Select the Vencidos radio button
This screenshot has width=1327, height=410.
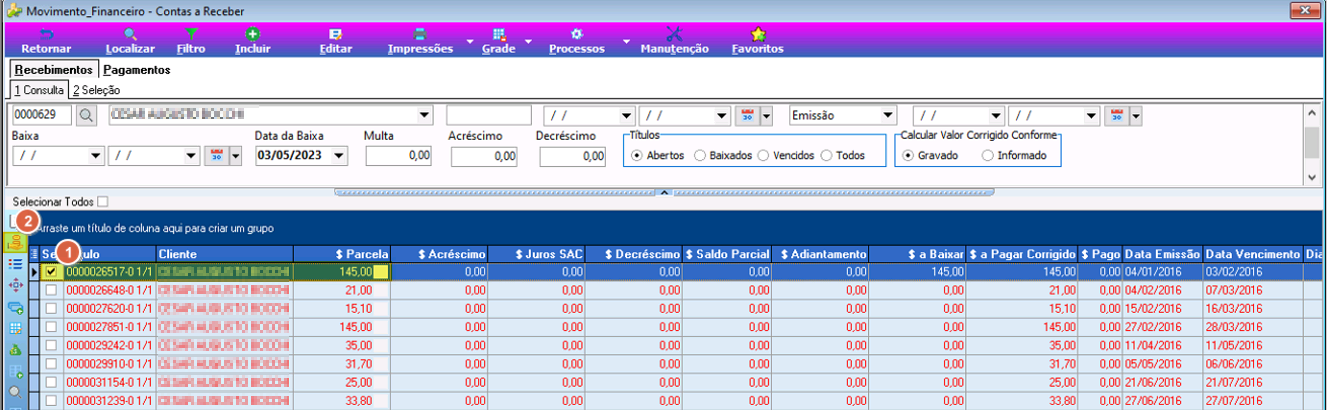click(764, 156)
